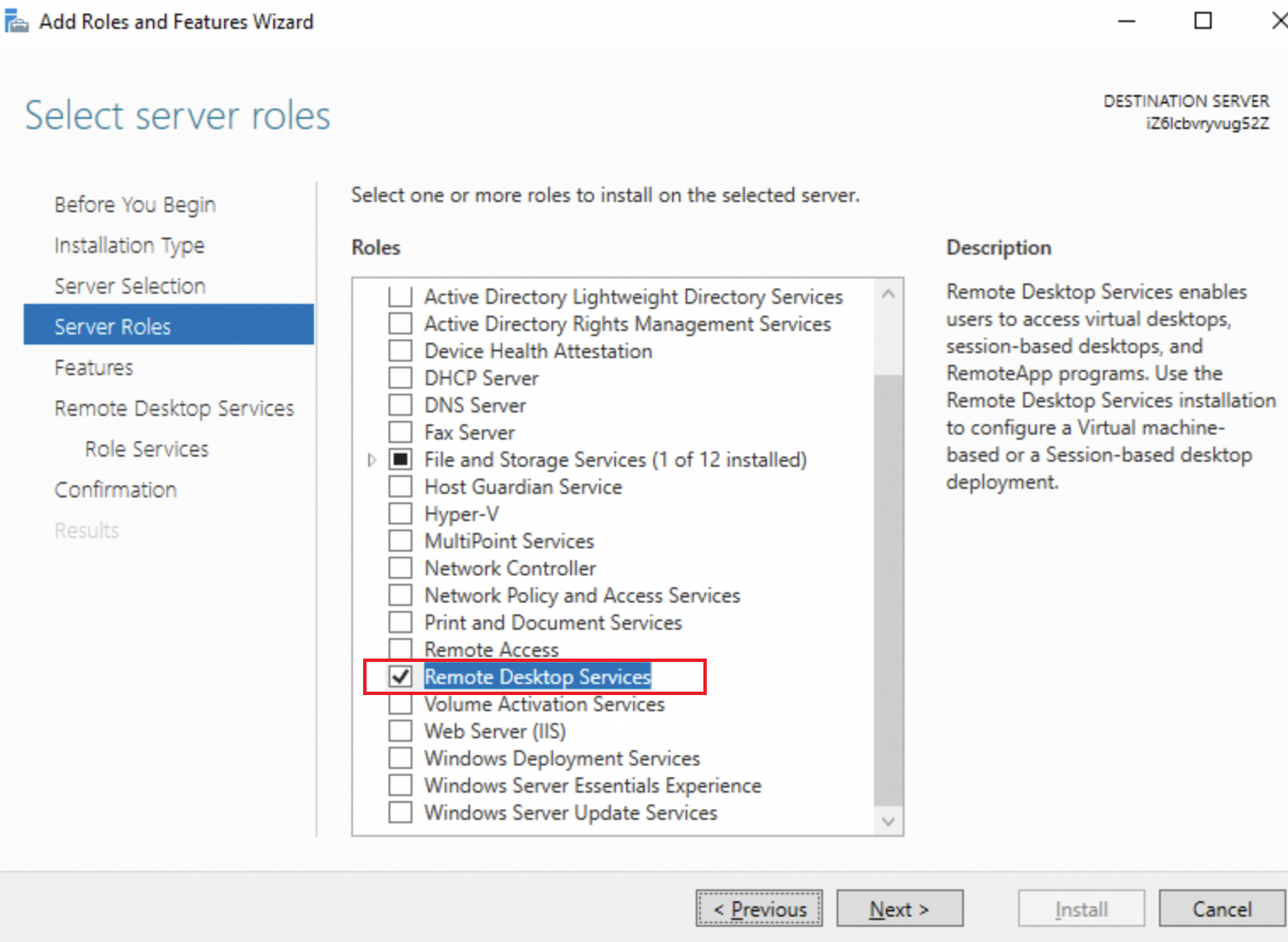The width and height of the screenshot is (1288, 942).
Task: Go to the Before You Begin step
Action: click(135, 205)
